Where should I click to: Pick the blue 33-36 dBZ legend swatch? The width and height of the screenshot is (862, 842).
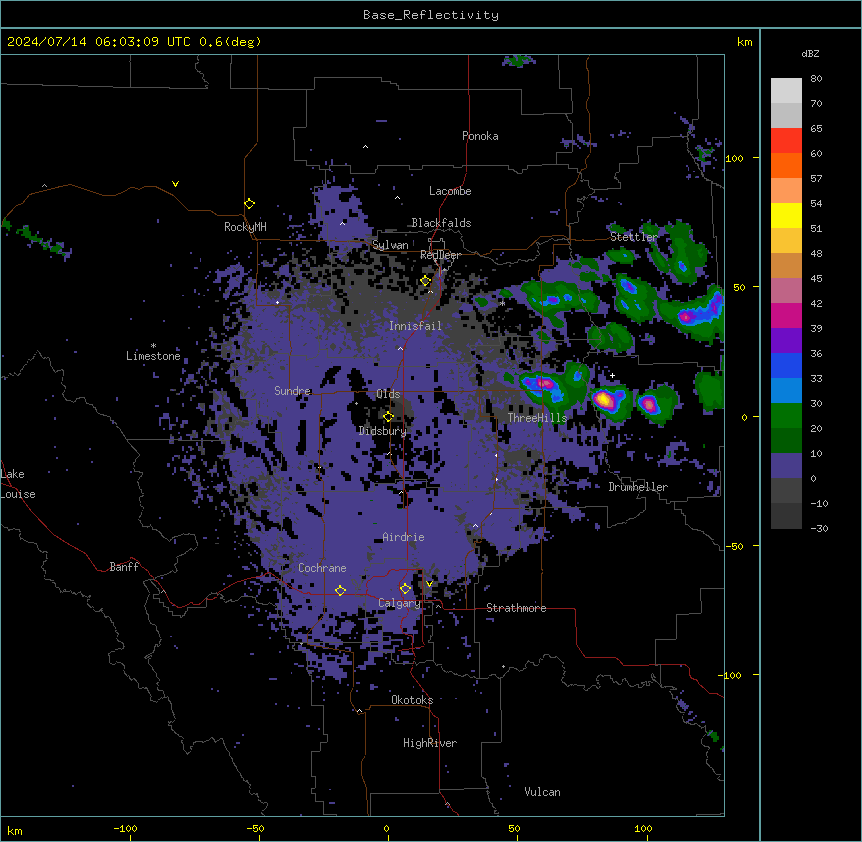pyautogui.click(x=786, y=365)
